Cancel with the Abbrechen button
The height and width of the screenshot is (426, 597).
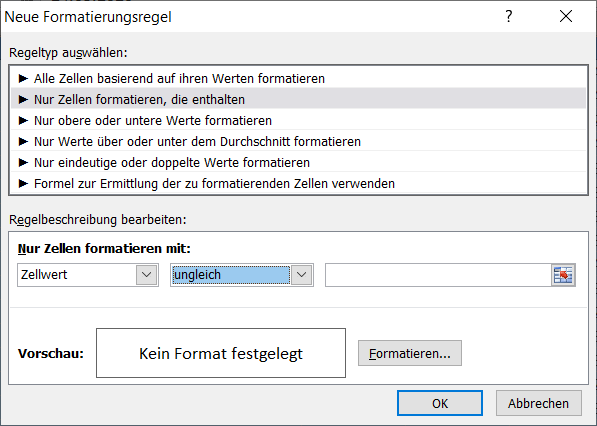tap(538, 403)
